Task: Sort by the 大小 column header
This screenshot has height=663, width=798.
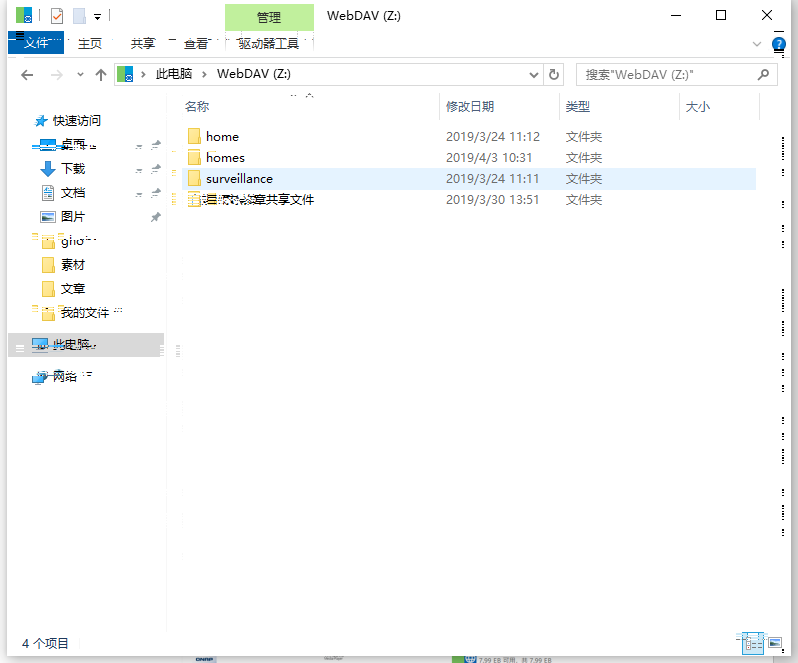Action: pyautogui.click(x=719, y=107)
